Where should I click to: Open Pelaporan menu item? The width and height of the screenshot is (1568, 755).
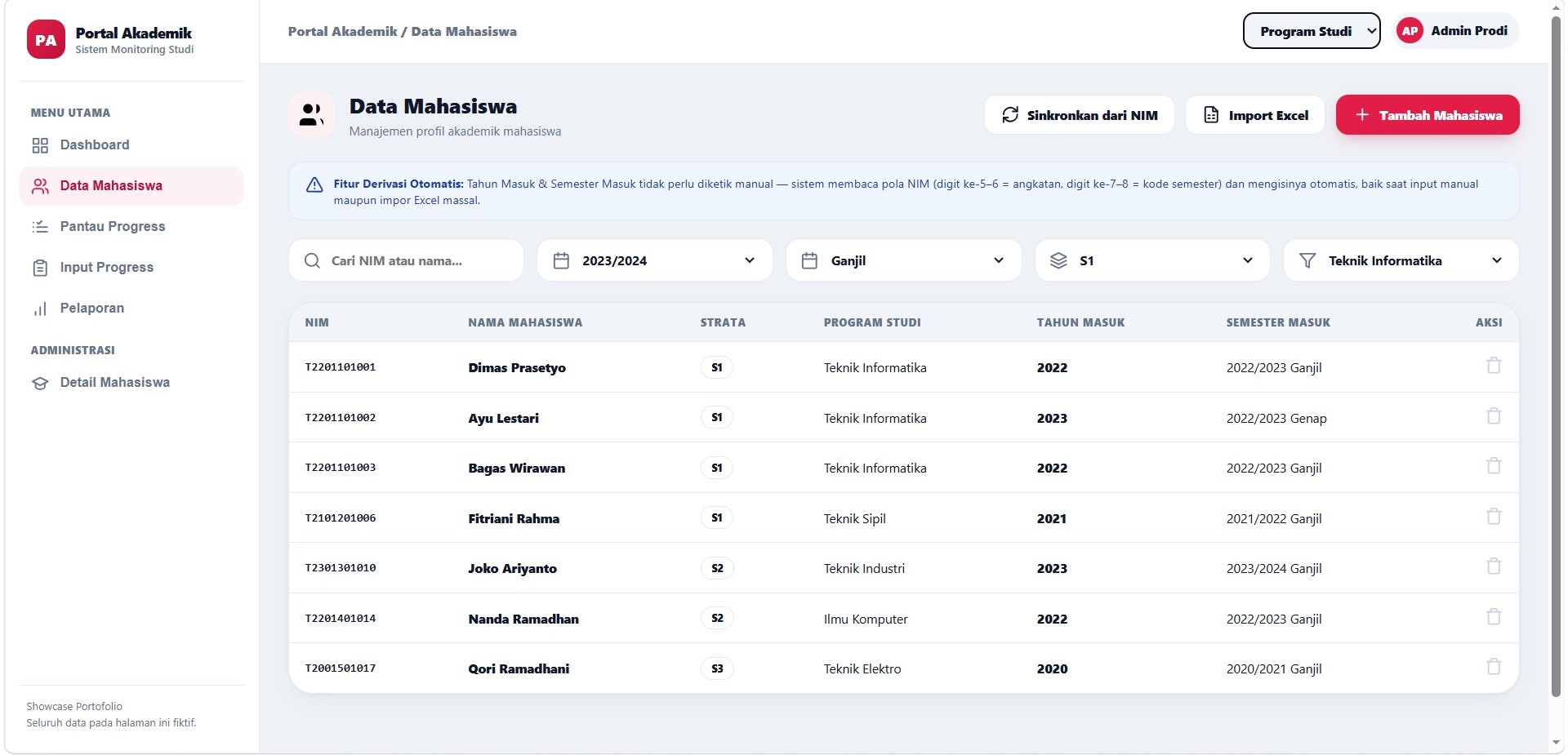(131, 309)
